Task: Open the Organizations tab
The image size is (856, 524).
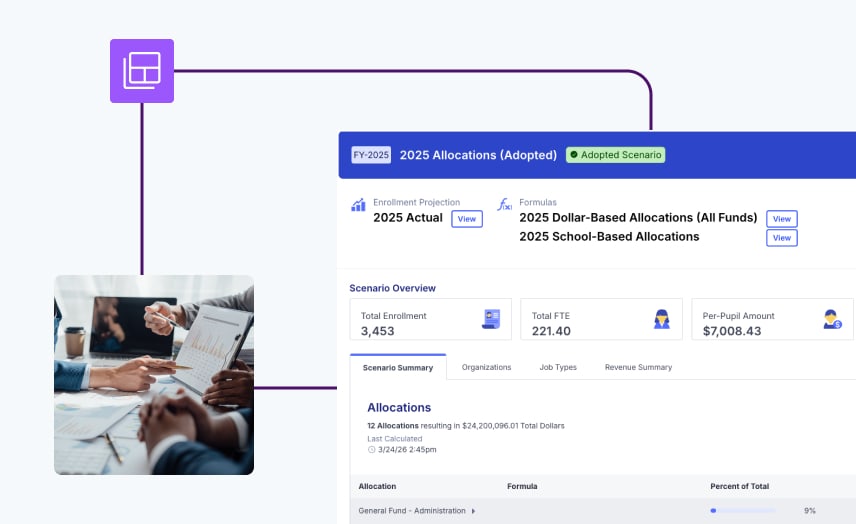Action: point(486,367)
